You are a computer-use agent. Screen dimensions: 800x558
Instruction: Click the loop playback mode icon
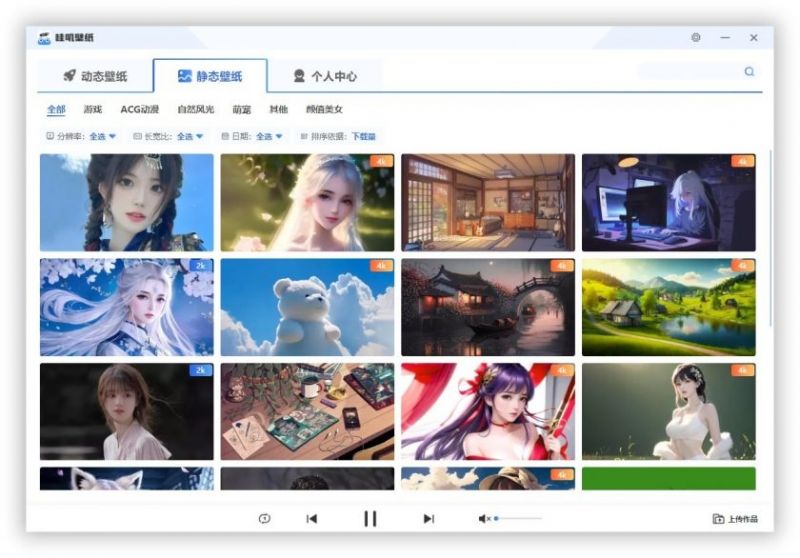(x=264, y=519)
